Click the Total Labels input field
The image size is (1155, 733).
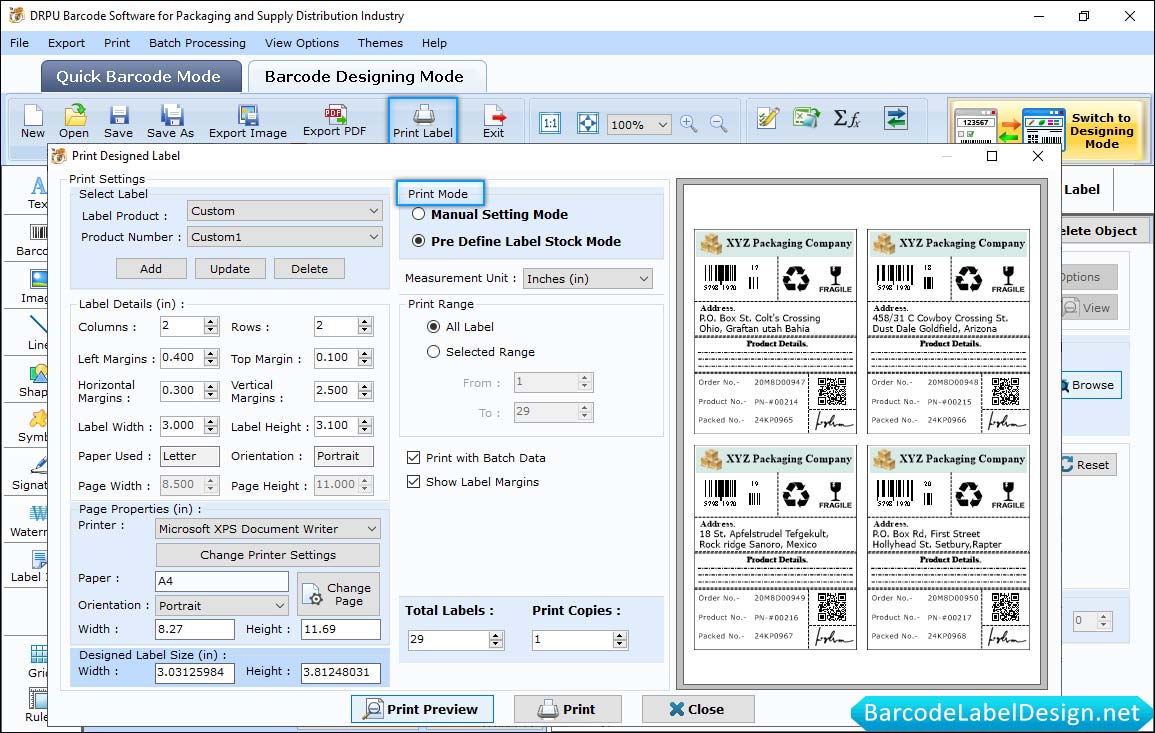[449, 639]
